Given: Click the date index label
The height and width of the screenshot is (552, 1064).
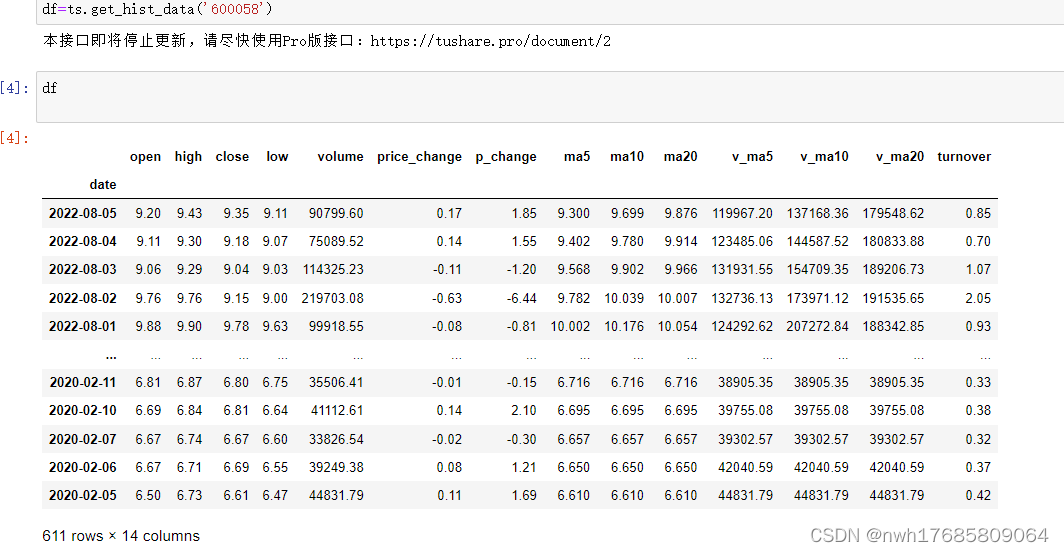Looking at the screenshot, I should 102,185.
